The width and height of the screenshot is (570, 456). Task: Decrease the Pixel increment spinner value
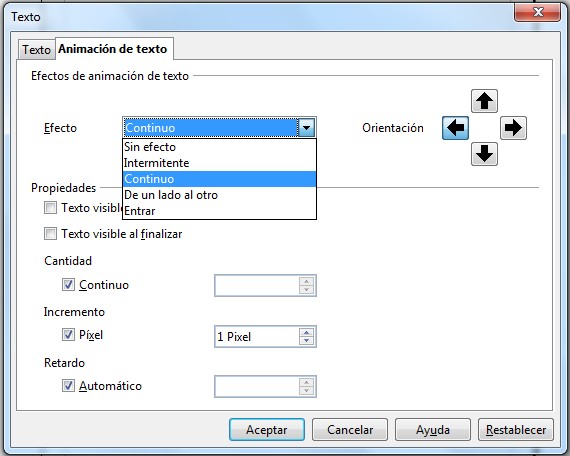306,341
